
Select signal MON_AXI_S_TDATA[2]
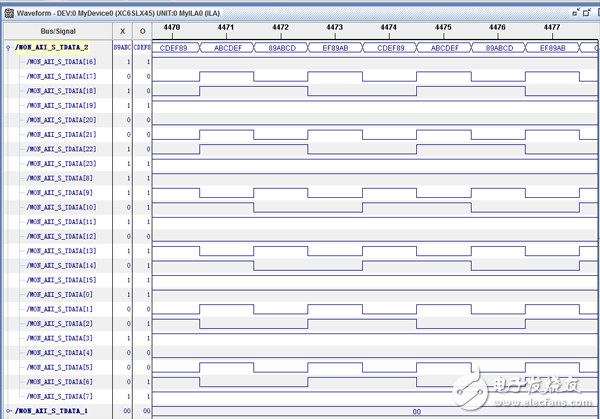point(60,323)
